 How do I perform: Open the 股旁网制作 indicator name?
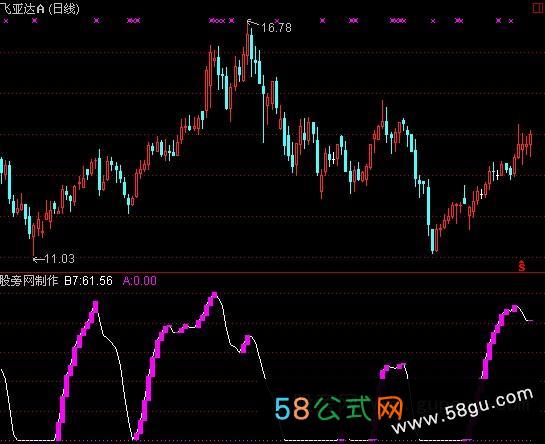(x=29, y=280)
